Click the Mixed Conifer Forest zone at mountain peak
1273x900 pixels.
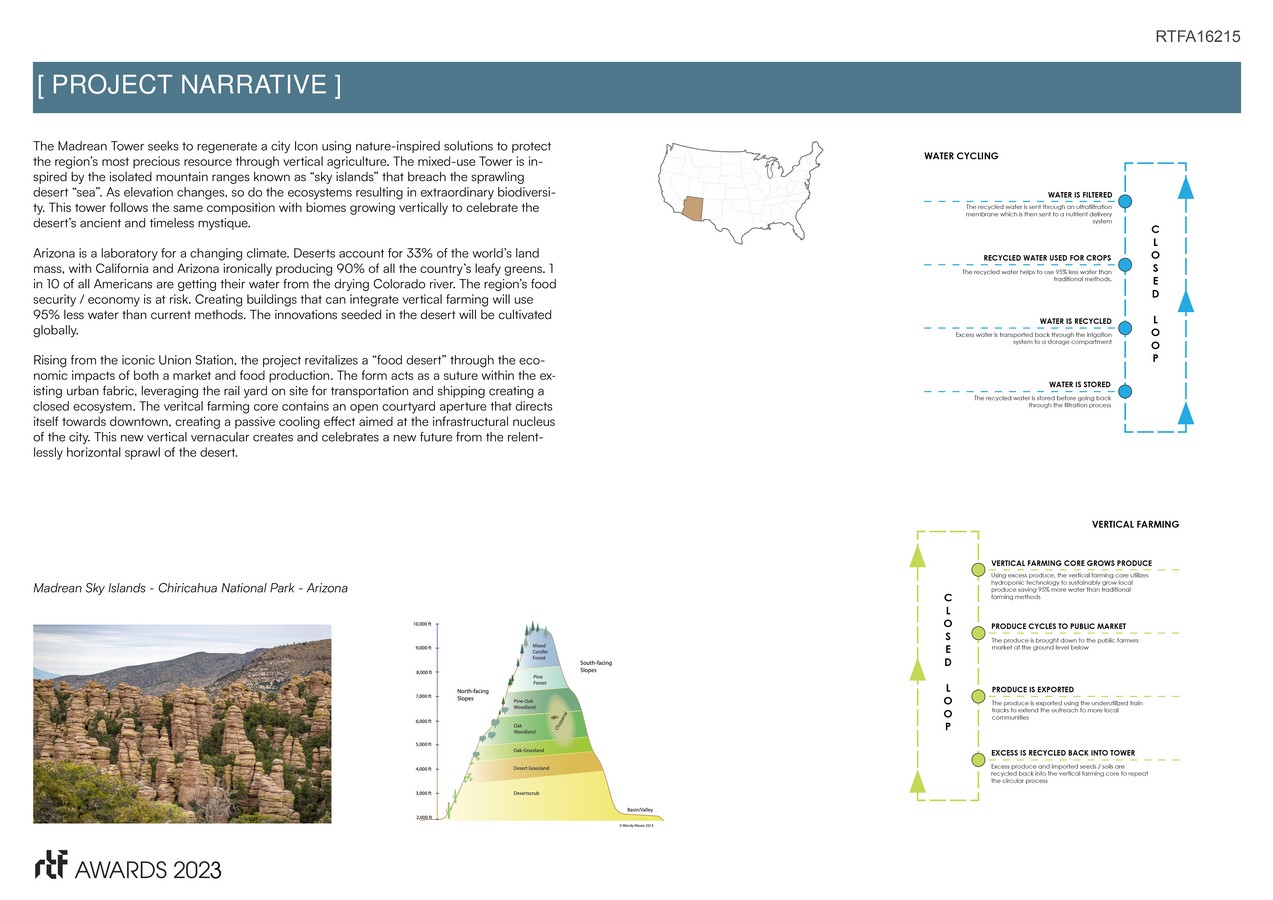coord(538,650)
